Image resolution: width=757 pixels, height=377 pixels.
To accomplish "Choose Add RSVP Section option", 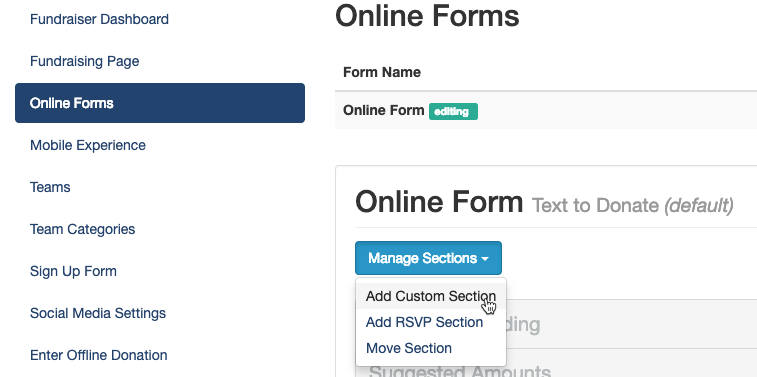I will [x=424, y=322].
